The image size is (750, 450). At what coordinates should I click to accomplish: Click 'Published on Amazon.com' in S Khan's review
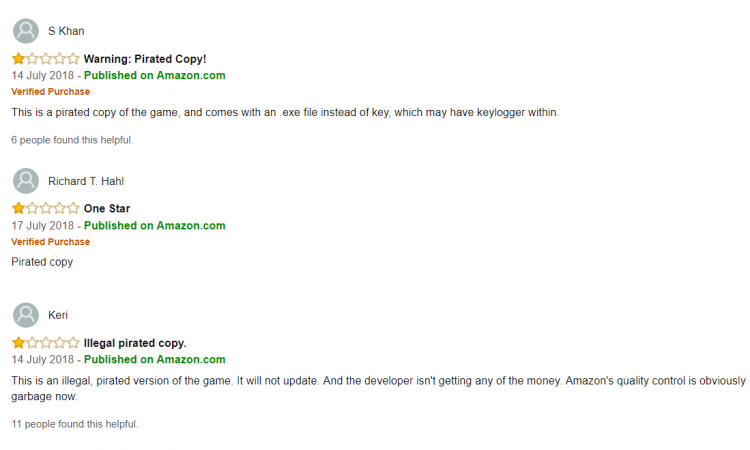[x=154, y=76]
